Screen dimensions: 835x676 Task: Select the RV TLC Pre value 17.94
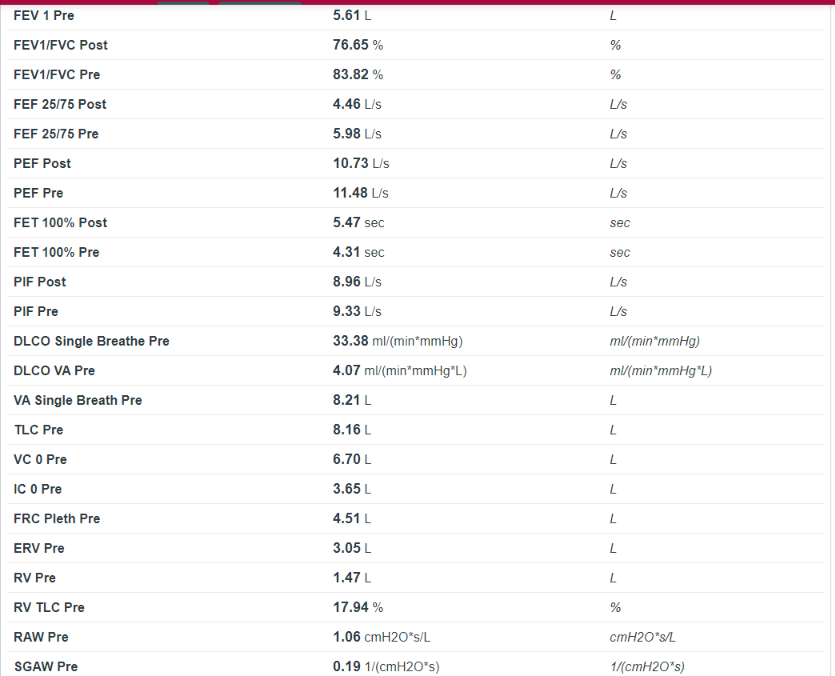[x=351, y=607]
